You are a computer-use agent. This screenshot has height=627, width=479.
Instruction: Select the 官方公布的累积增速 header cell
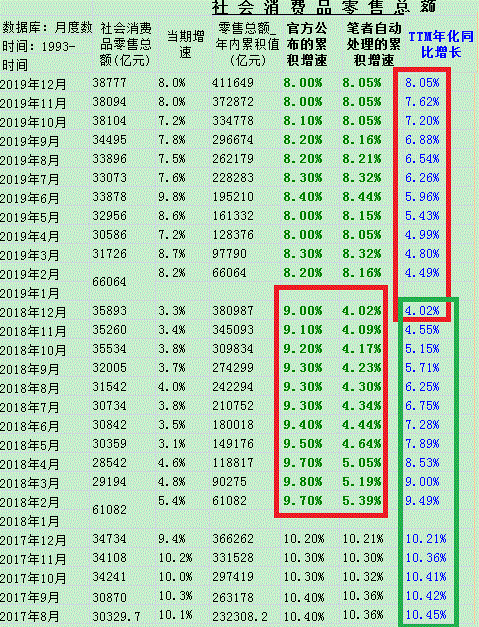coord(307,44)
